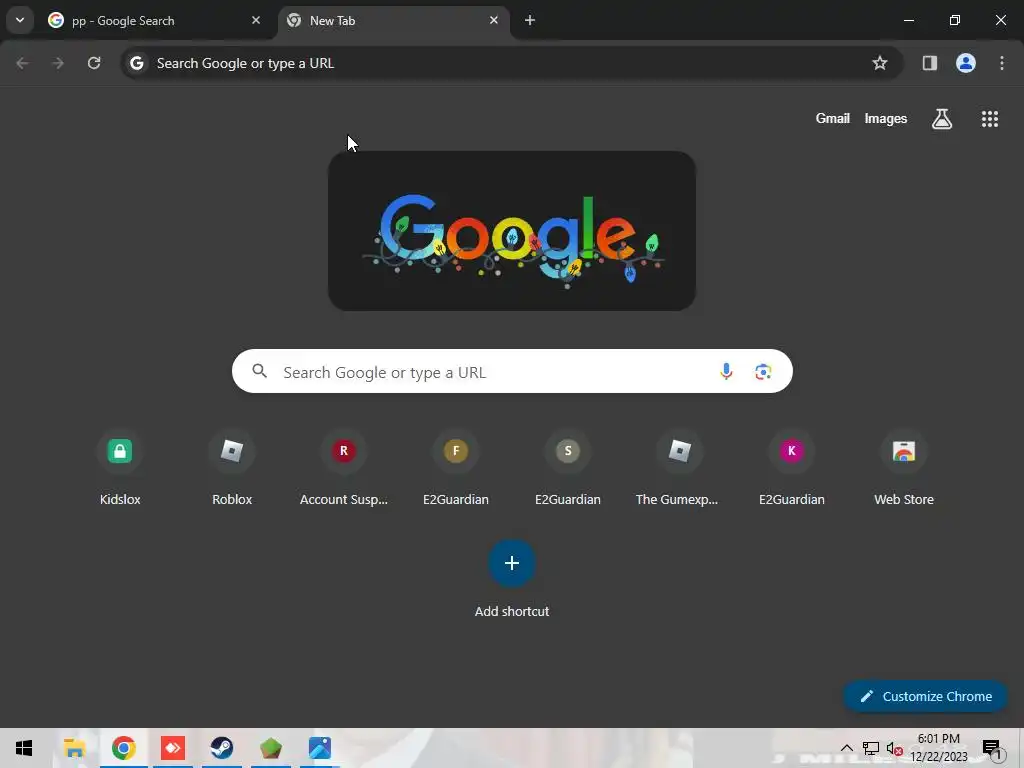
Task: Search by image with Google Lens
Action: click(x=763, y=372)
